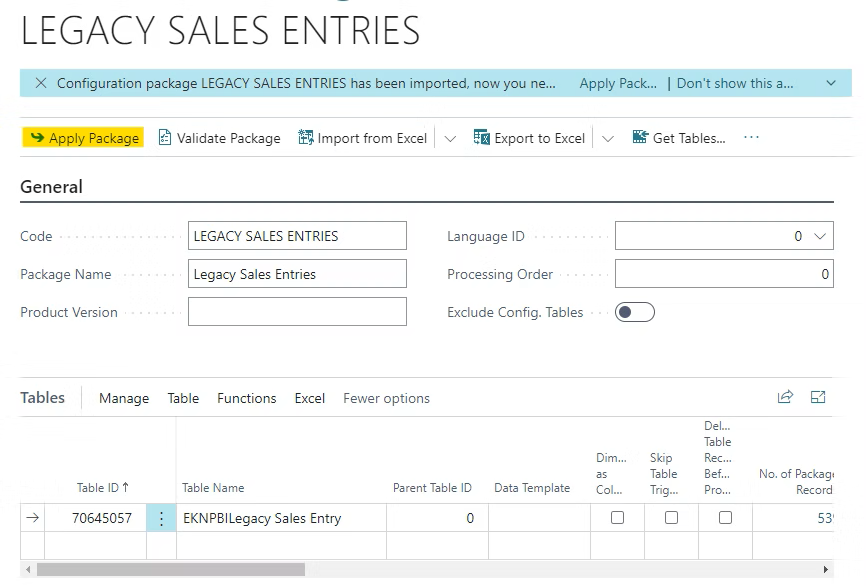Toggle Exclude Config. Tables switch

[634, 312]
